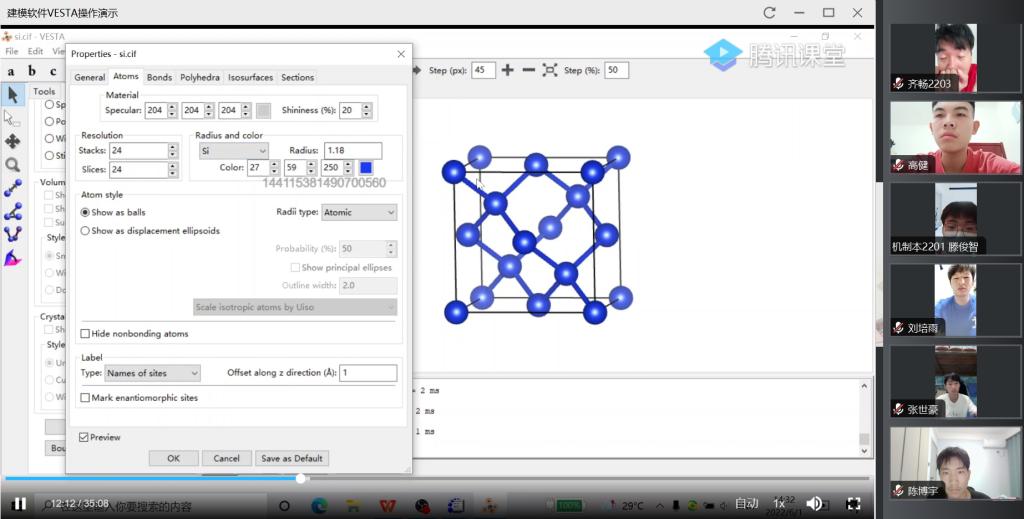Click the OK button
1024x519 pixels.
click(173, 458)
